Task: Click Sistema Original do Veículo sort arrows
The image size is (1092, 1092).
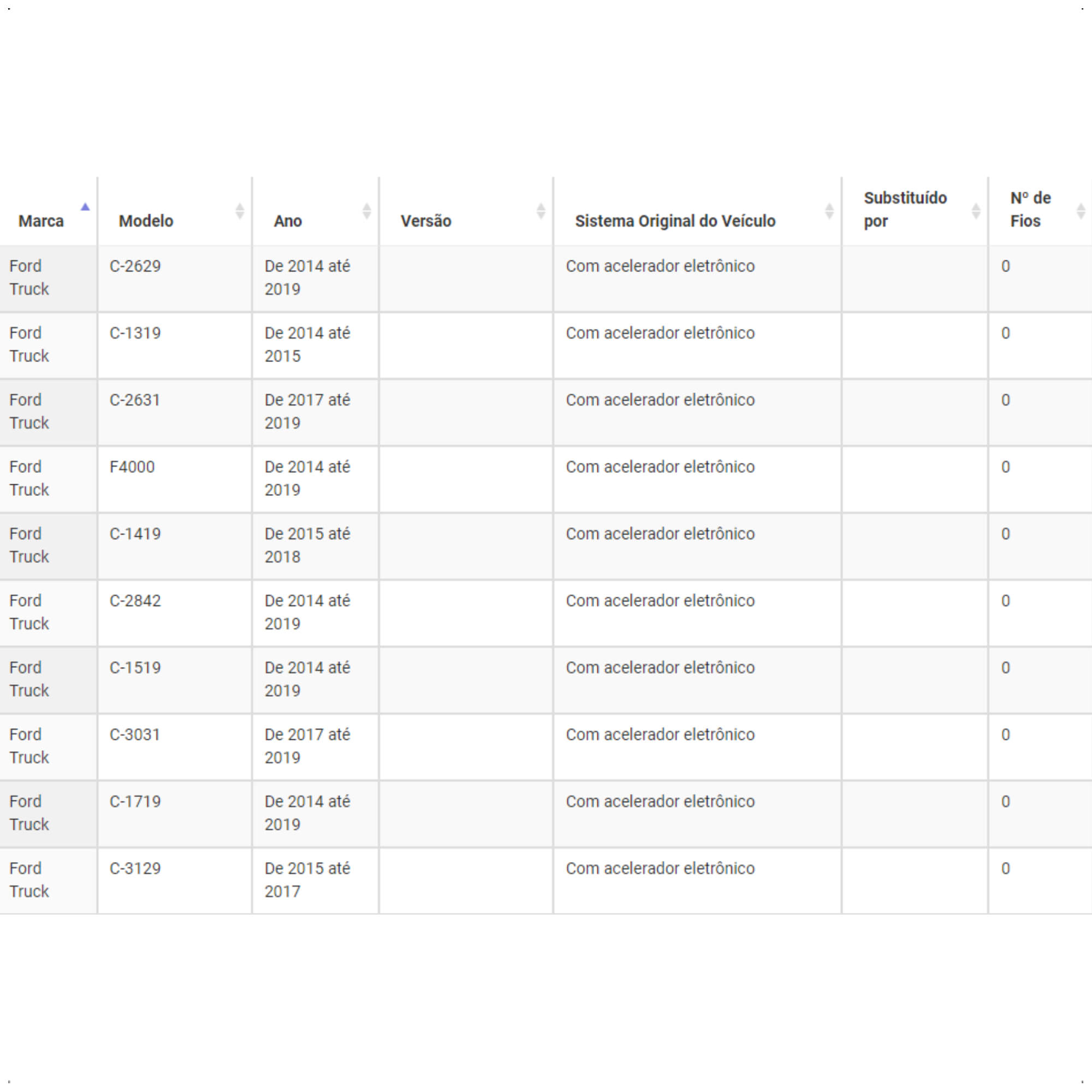Action: click(829, 211)
